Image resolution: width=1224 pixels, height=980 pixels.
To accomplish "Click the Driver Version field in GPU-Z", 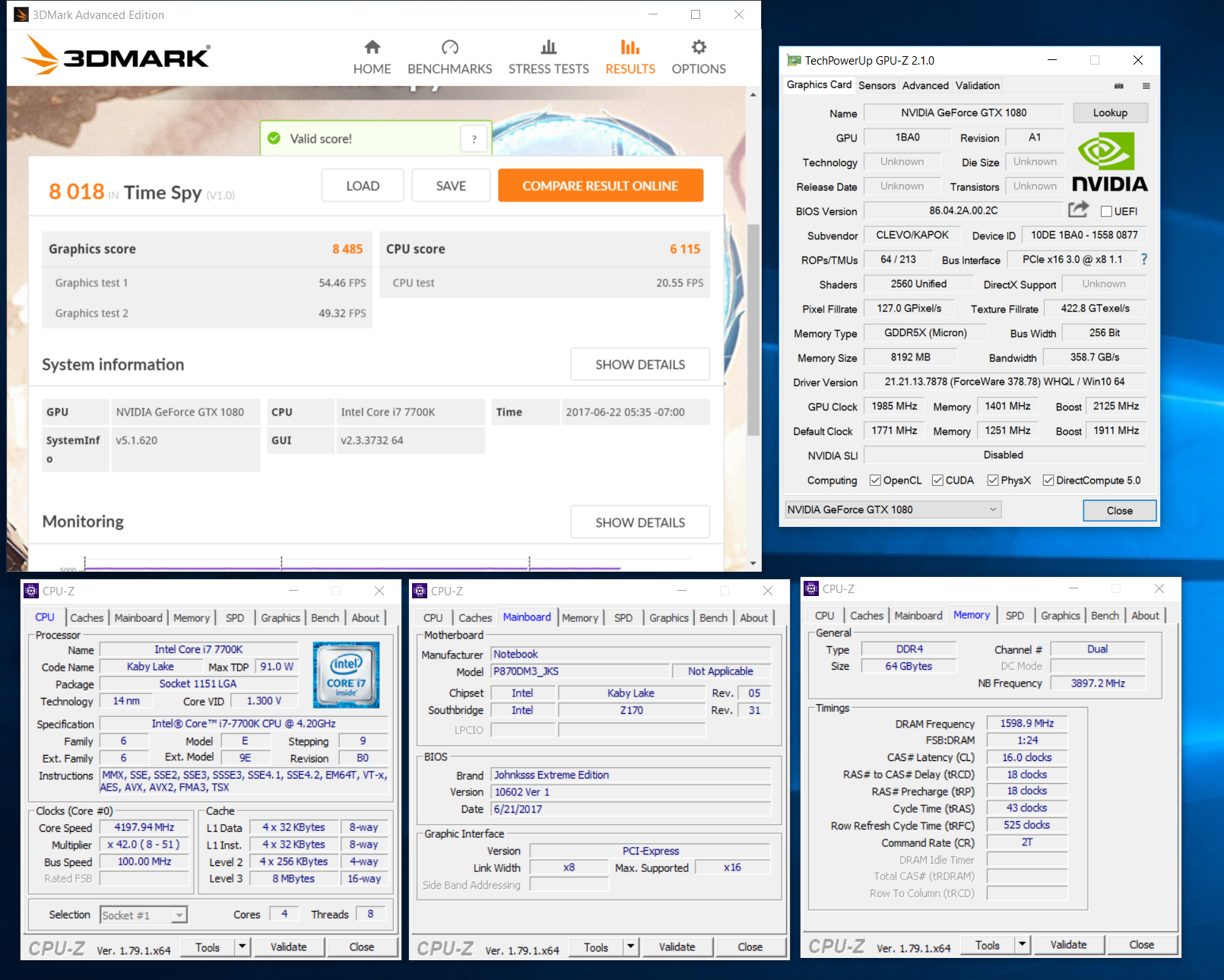I will coord(1004,382).
